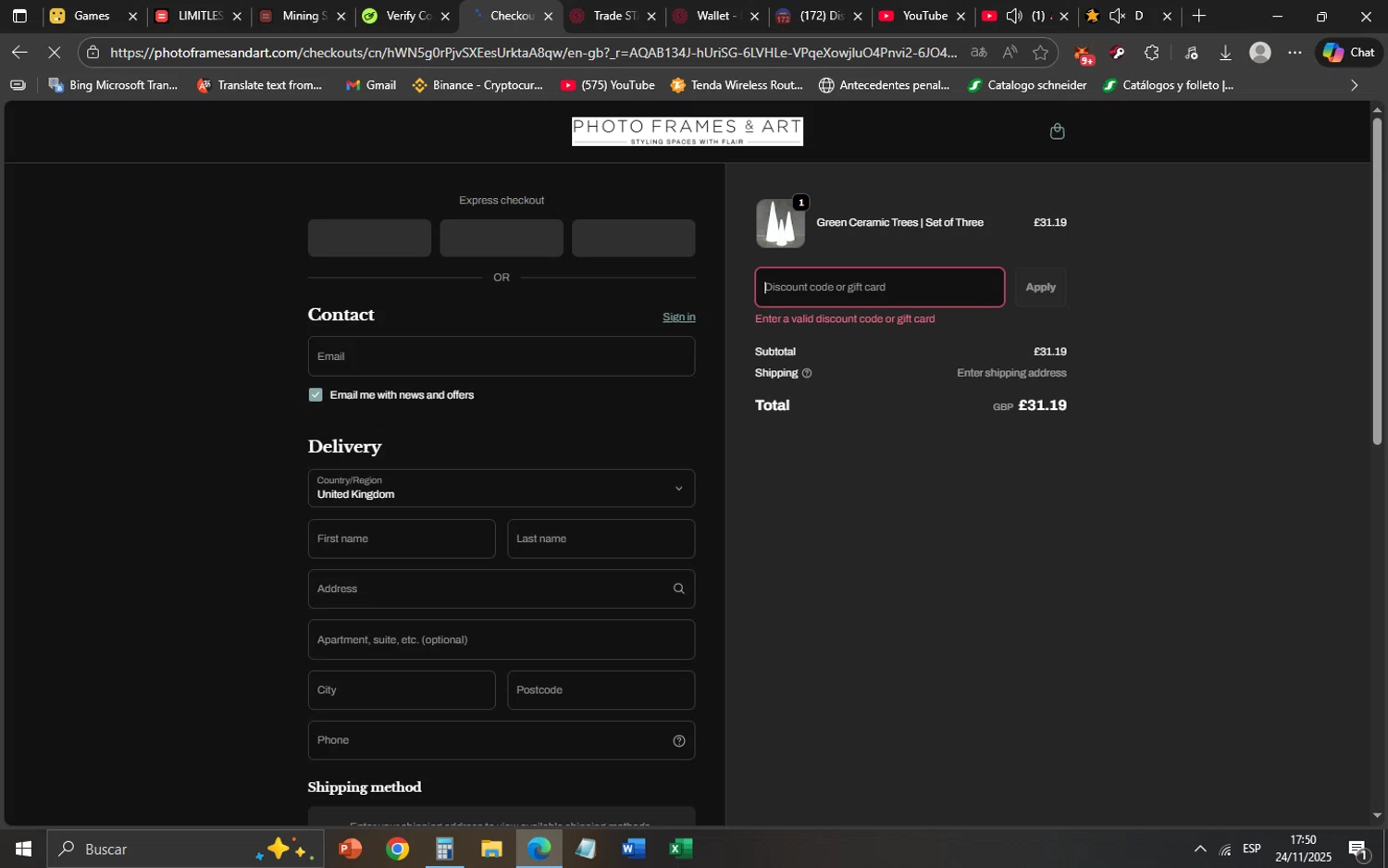This screenshot has width=1388, height=868.
Task: Open the browser profile avatar
Action: click(1260, 53)
